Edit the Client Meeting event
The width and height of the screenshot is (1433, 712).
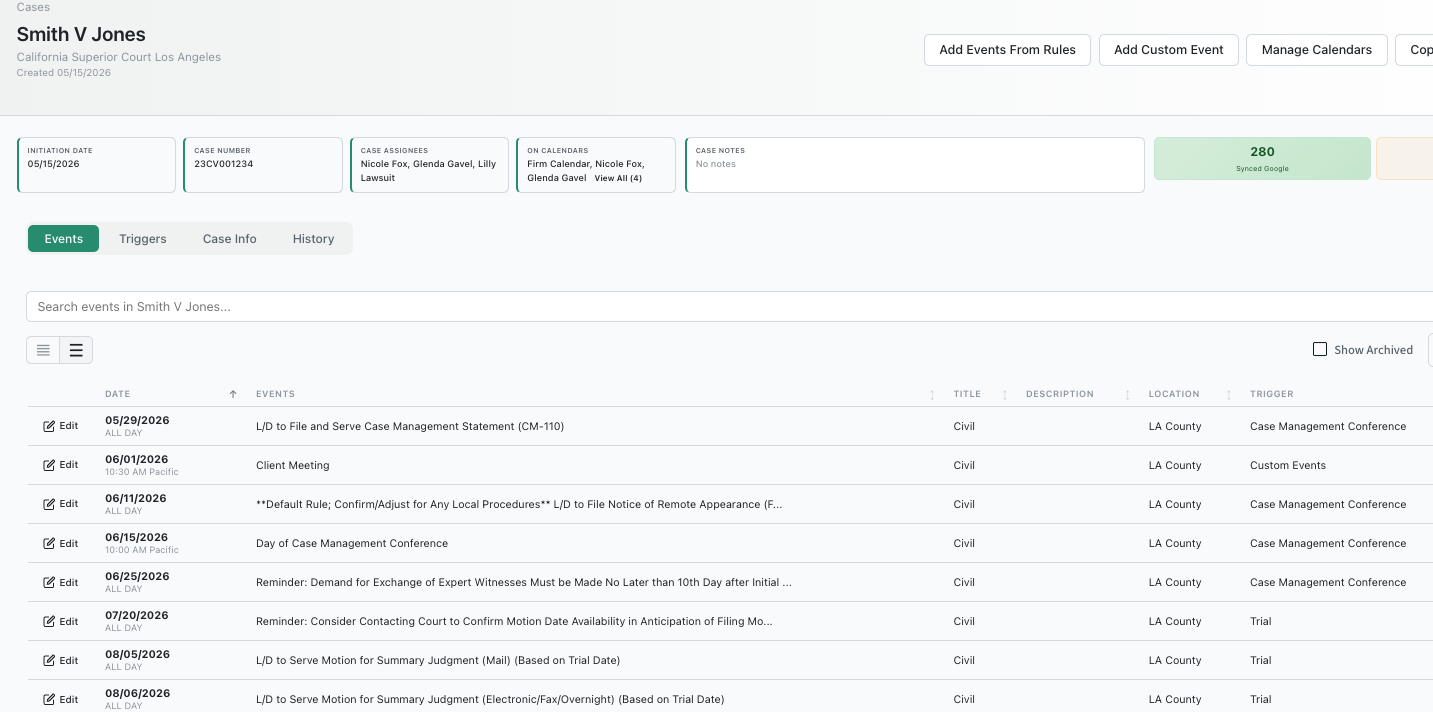tap(60, 465)
